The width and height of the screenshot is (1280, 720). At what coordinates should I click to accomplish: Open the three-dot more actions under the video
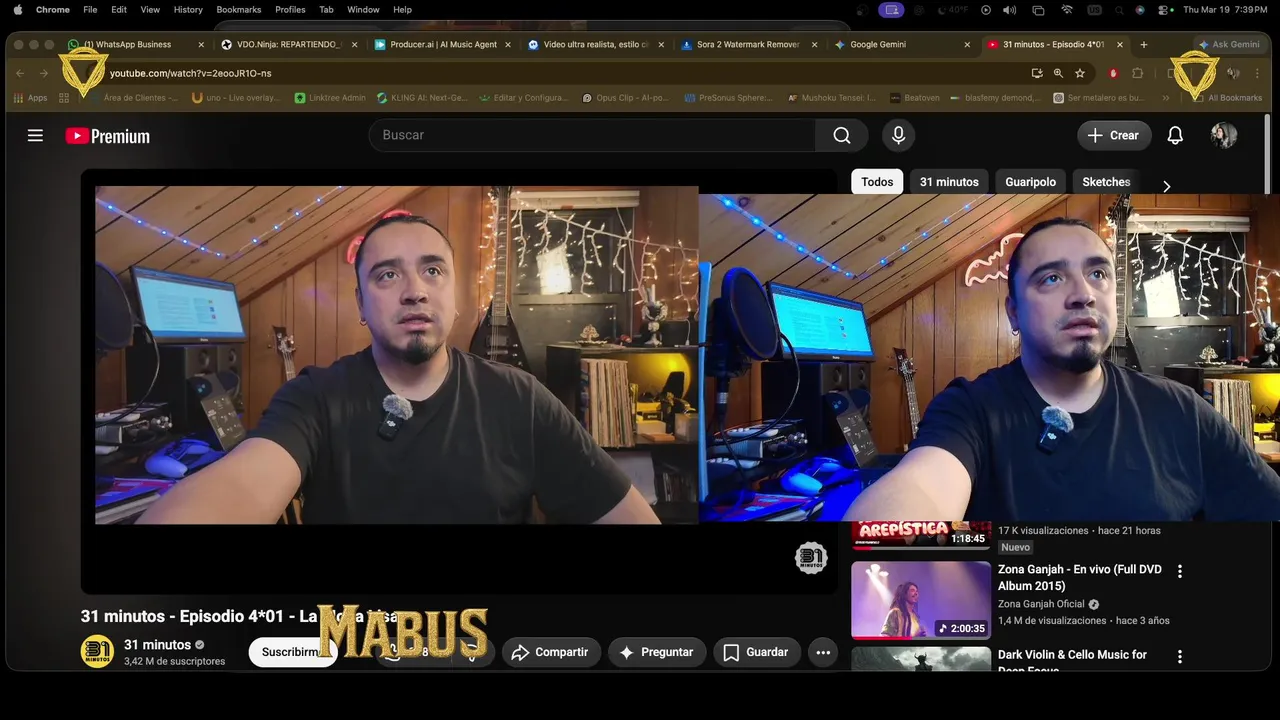[x=823, y=652]
